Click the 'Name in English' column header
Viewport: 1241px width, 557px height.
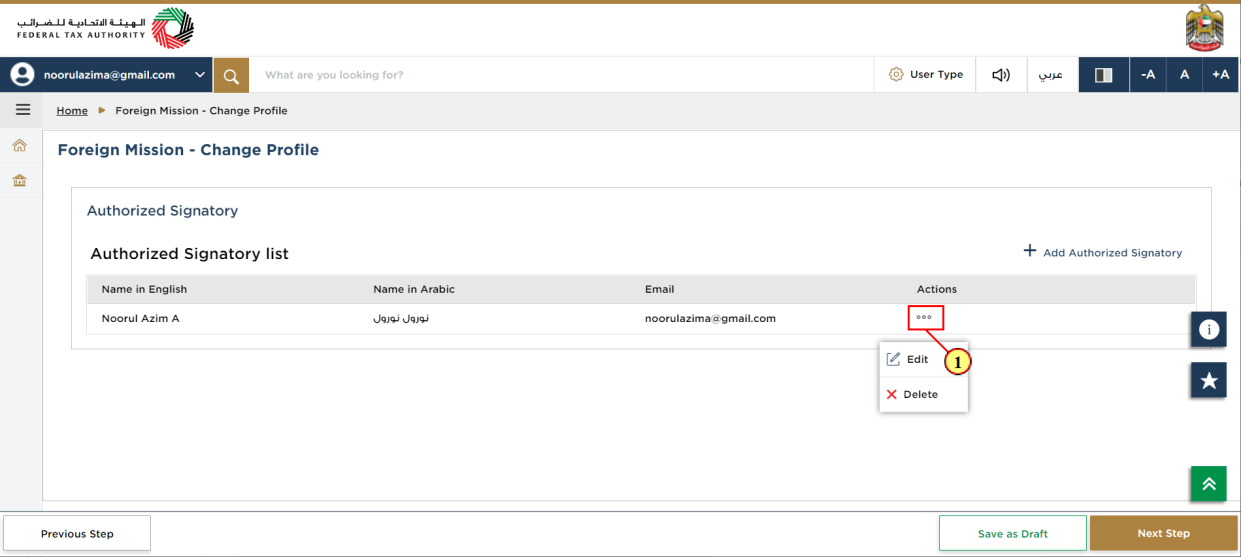145,289
